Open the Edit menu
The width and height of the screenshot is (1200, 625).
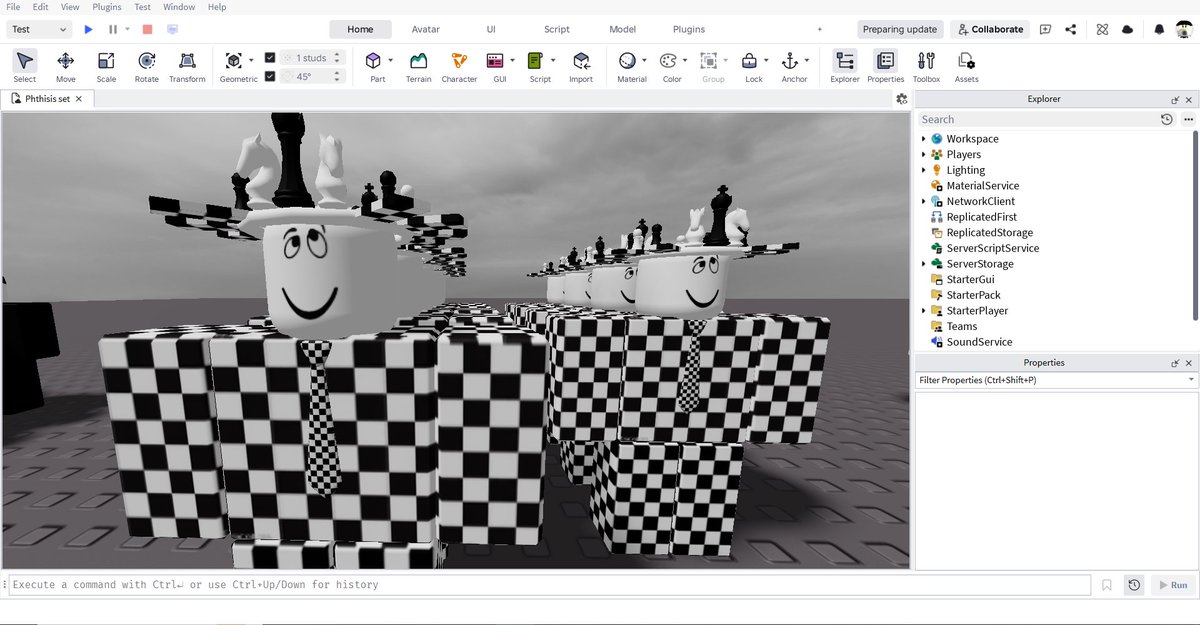click(41, 7)
